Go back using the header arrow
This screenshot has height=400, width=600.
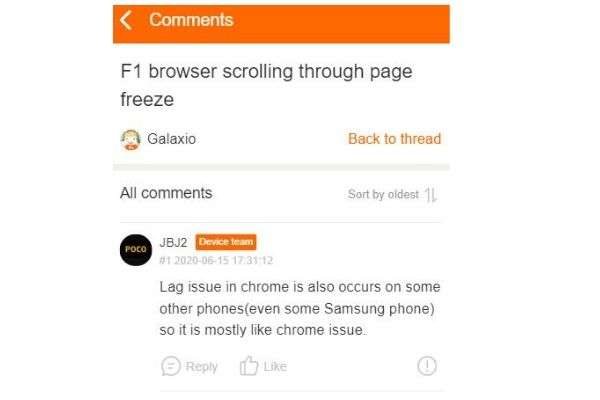coord(126,20)
